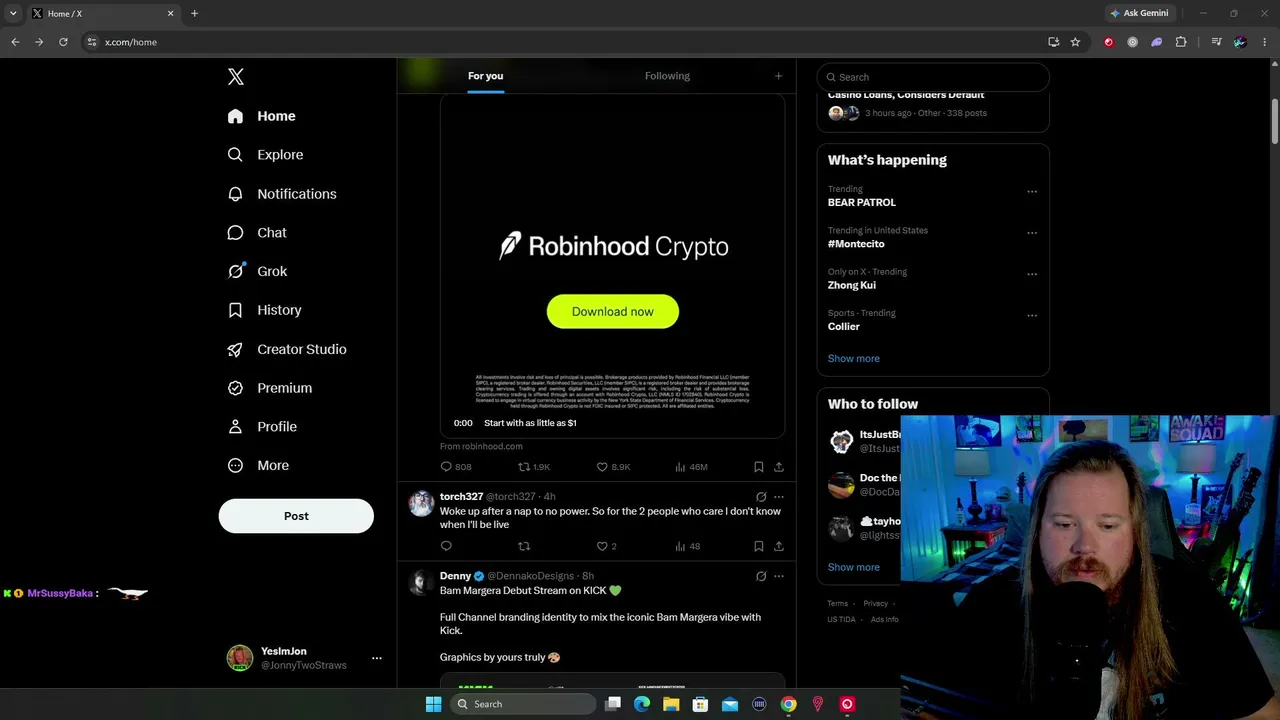Ask Grok about torch327's post
Image resolution: width=1280 pixels, height=720 pixels.
(761, 497)
